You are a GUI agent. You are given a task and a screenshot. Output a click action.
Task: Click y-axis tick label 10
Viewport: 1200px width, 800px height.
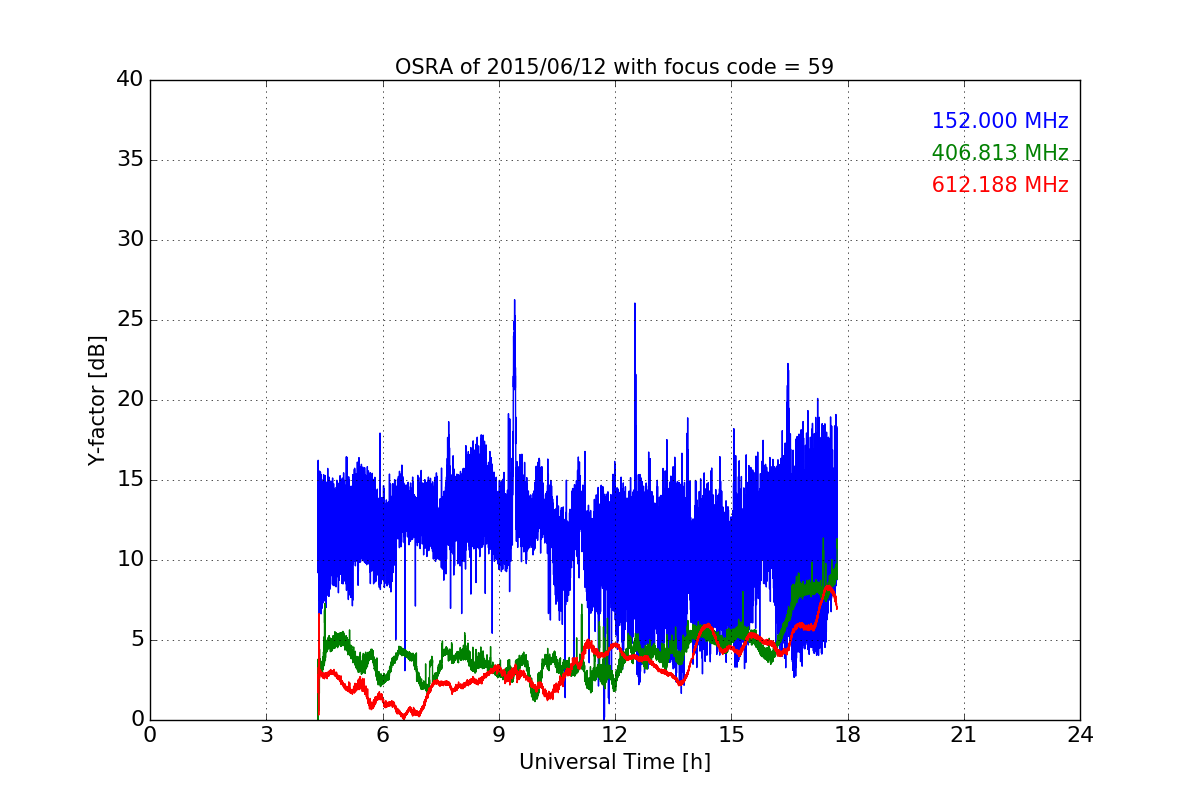click(130, 560)
